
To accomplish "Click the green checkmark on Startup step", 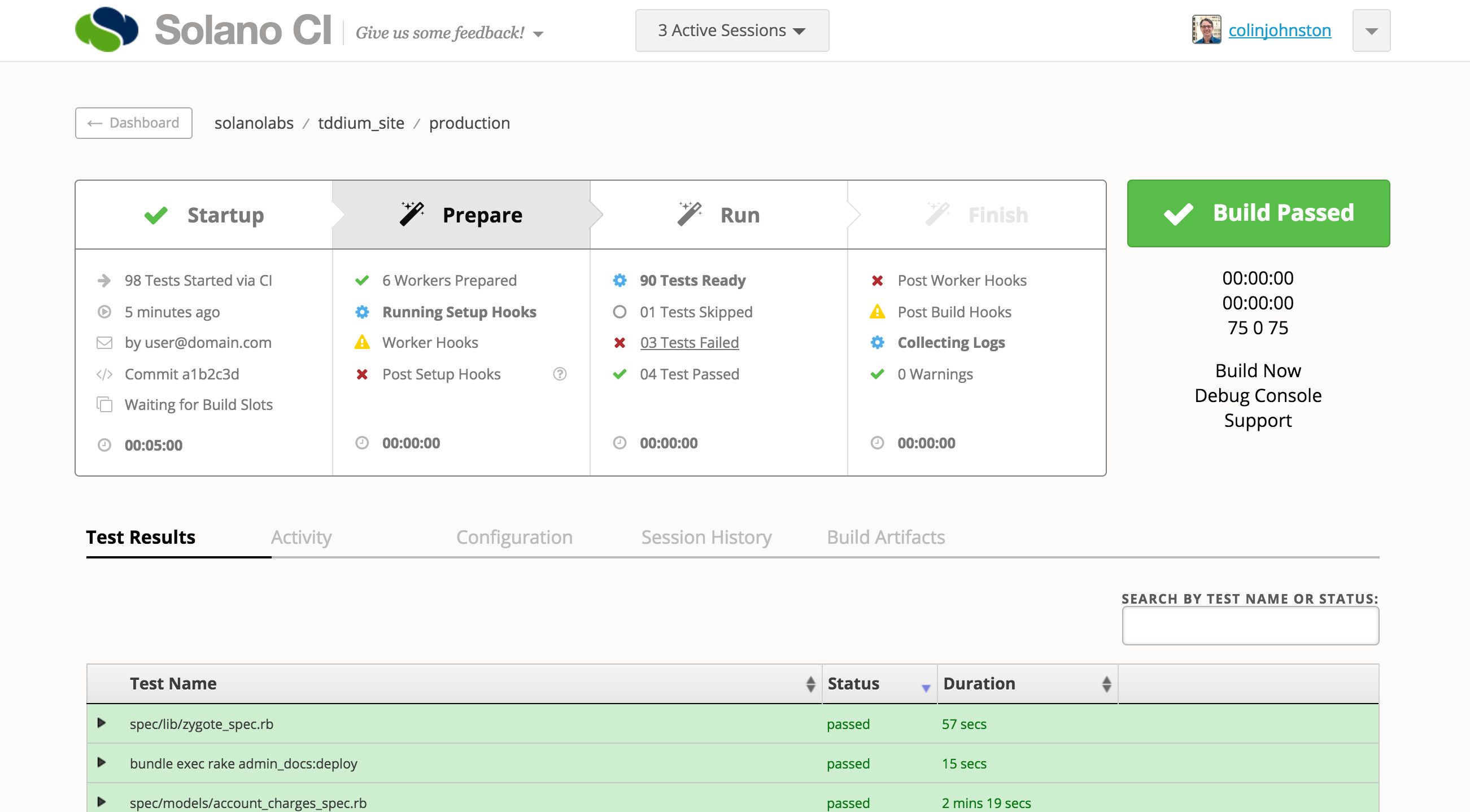I will pyautogui.click(x=156, y=215).
